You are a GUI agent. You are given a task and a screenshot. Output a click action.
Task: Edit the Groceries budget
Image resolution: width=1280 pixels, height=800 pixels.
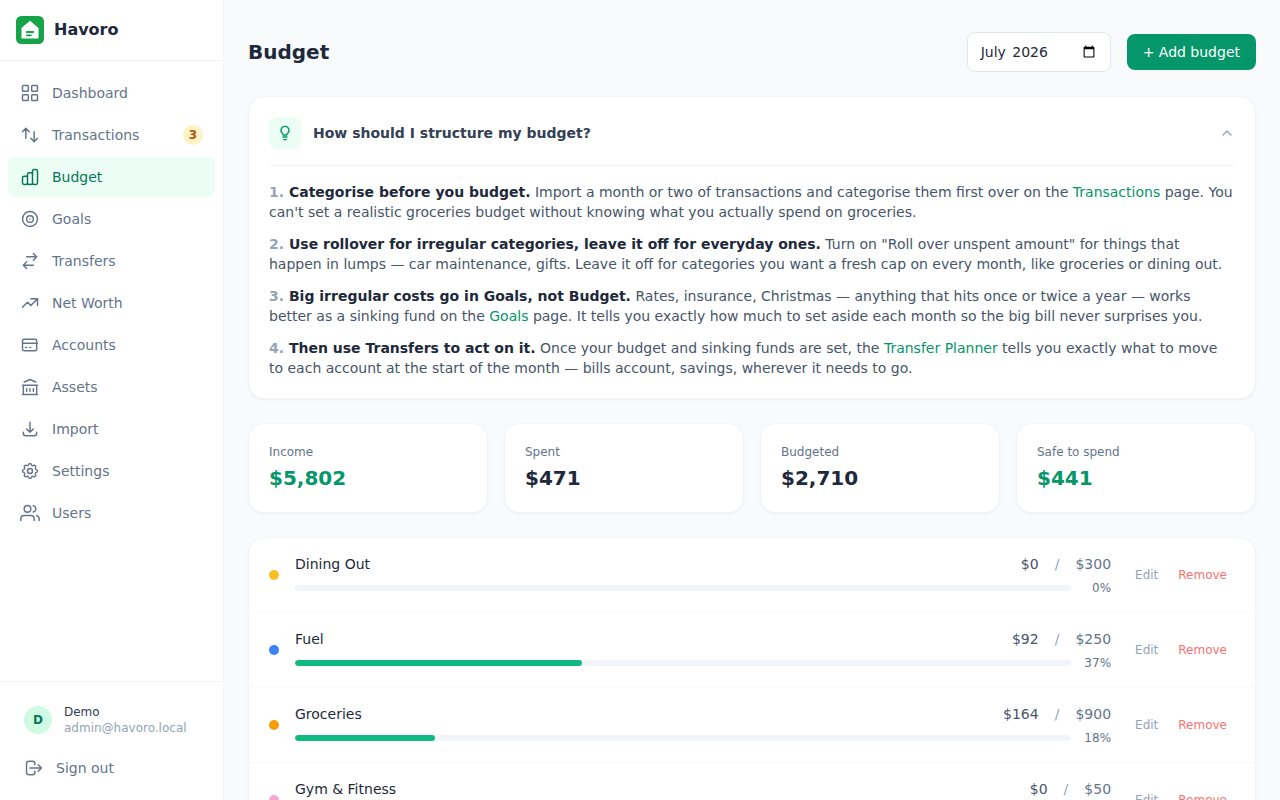point(1146,725)
